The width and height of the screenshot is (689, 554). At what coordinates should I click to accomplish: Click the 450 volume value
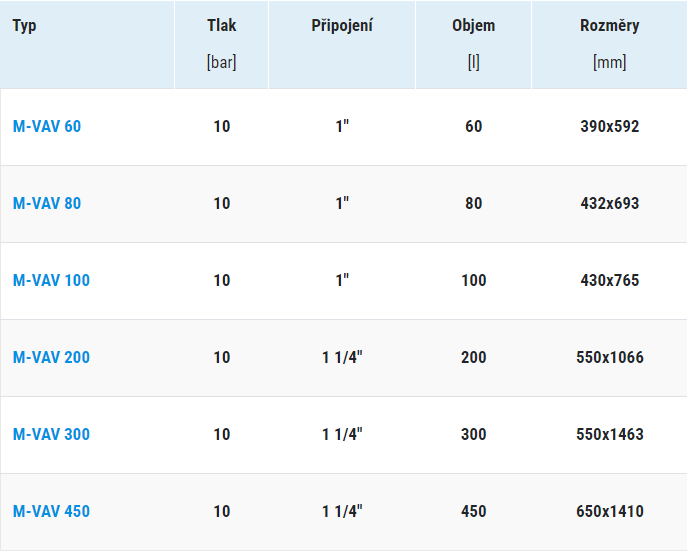(473, 512)
